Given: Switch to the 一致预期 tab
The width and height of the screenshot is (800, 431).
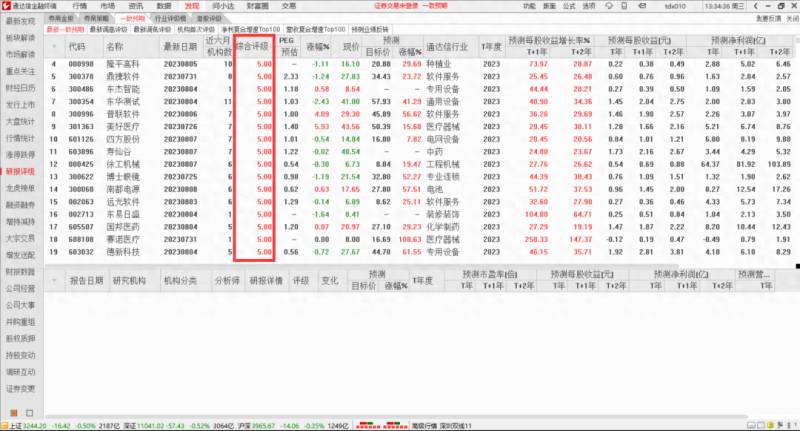Looking at the screenshot, I should (x=133, y=19).
